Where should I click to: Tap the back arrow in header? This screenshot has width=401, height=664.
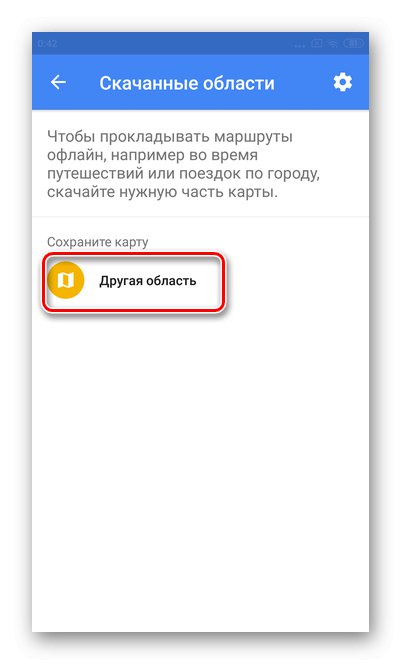tap(58, 82)
